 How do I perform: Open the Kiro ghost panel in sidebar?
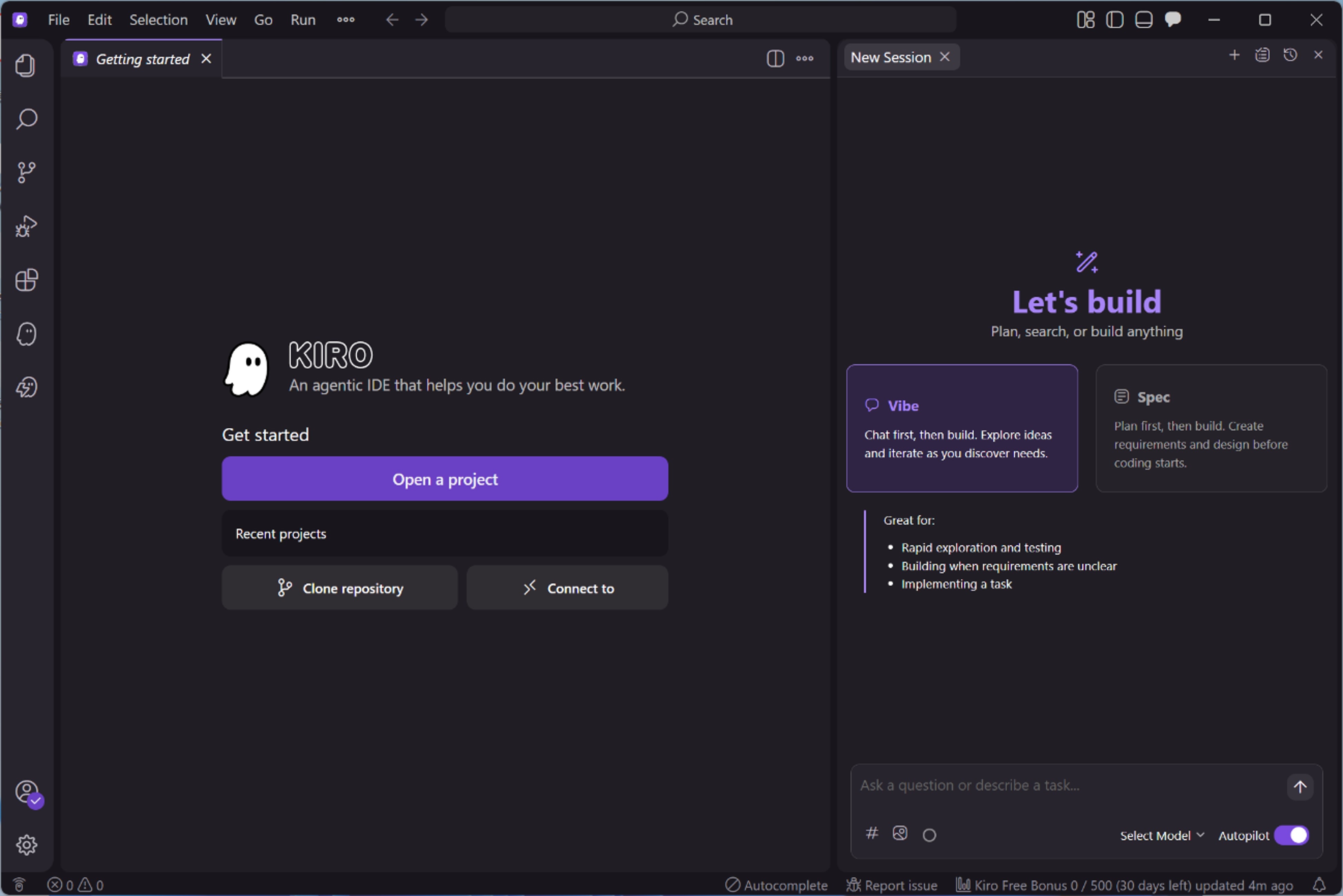pyautogui.click(x=26, y=334)
